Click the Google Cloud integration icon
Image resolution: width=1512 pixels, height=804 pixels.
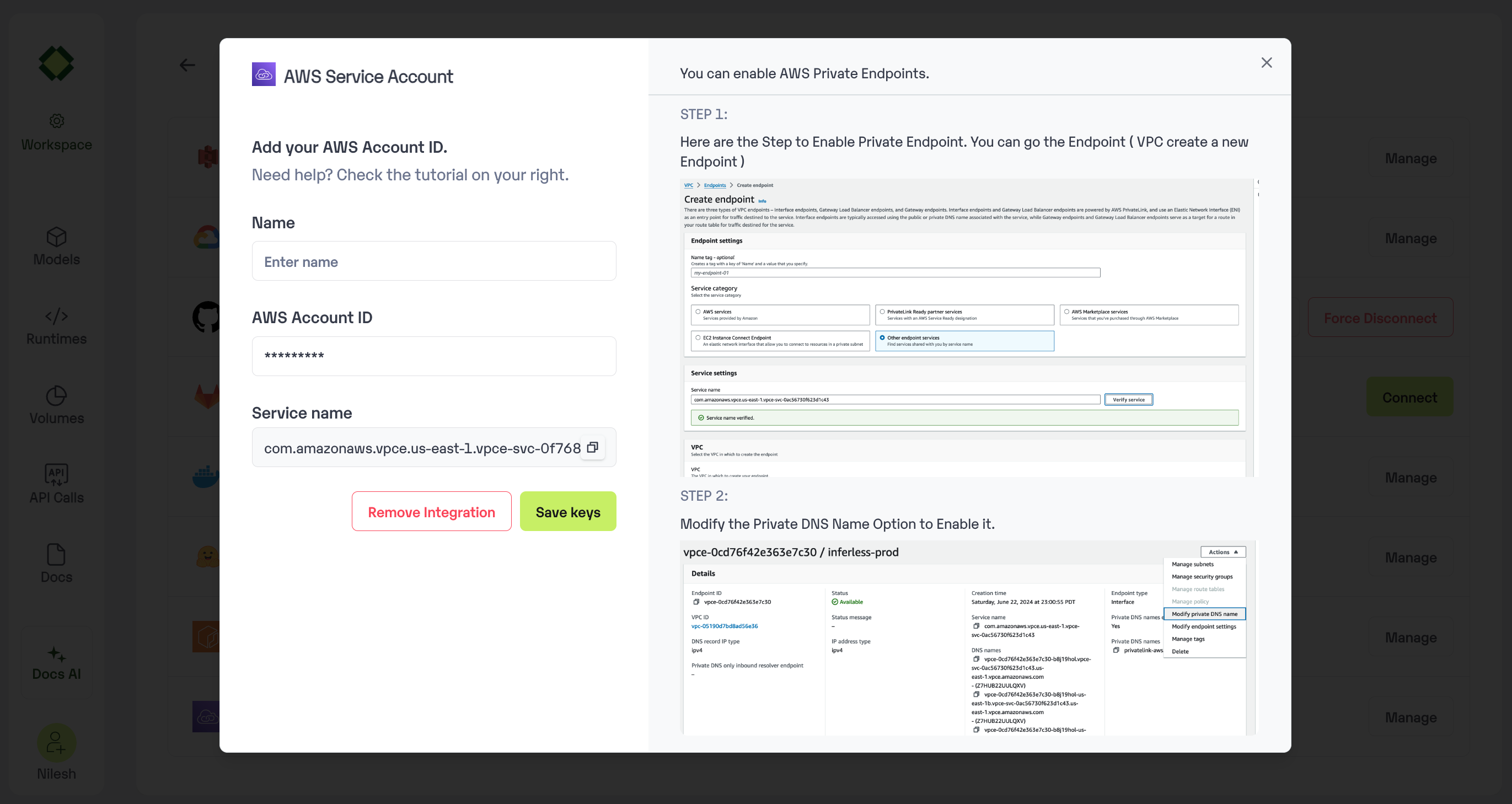[207, 237]
